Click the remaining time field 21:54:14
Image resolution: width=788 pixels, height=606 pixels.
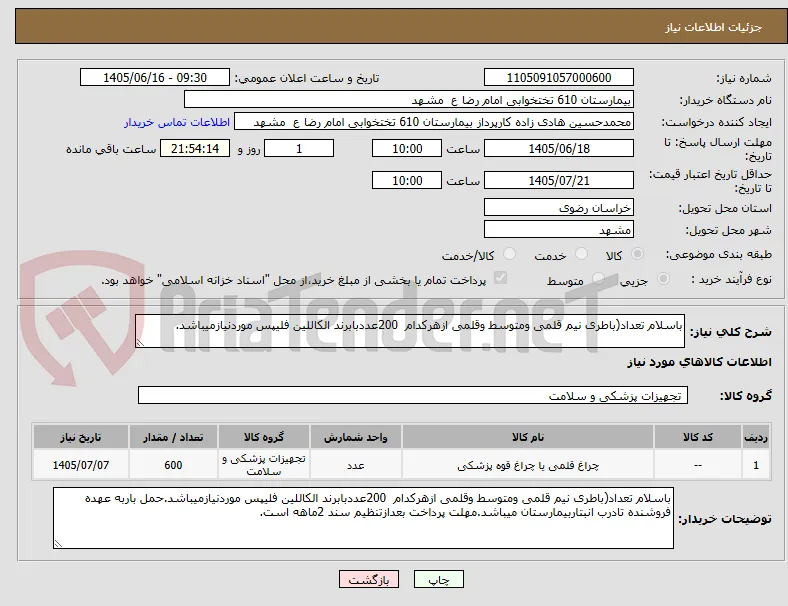tap(195, 149)
